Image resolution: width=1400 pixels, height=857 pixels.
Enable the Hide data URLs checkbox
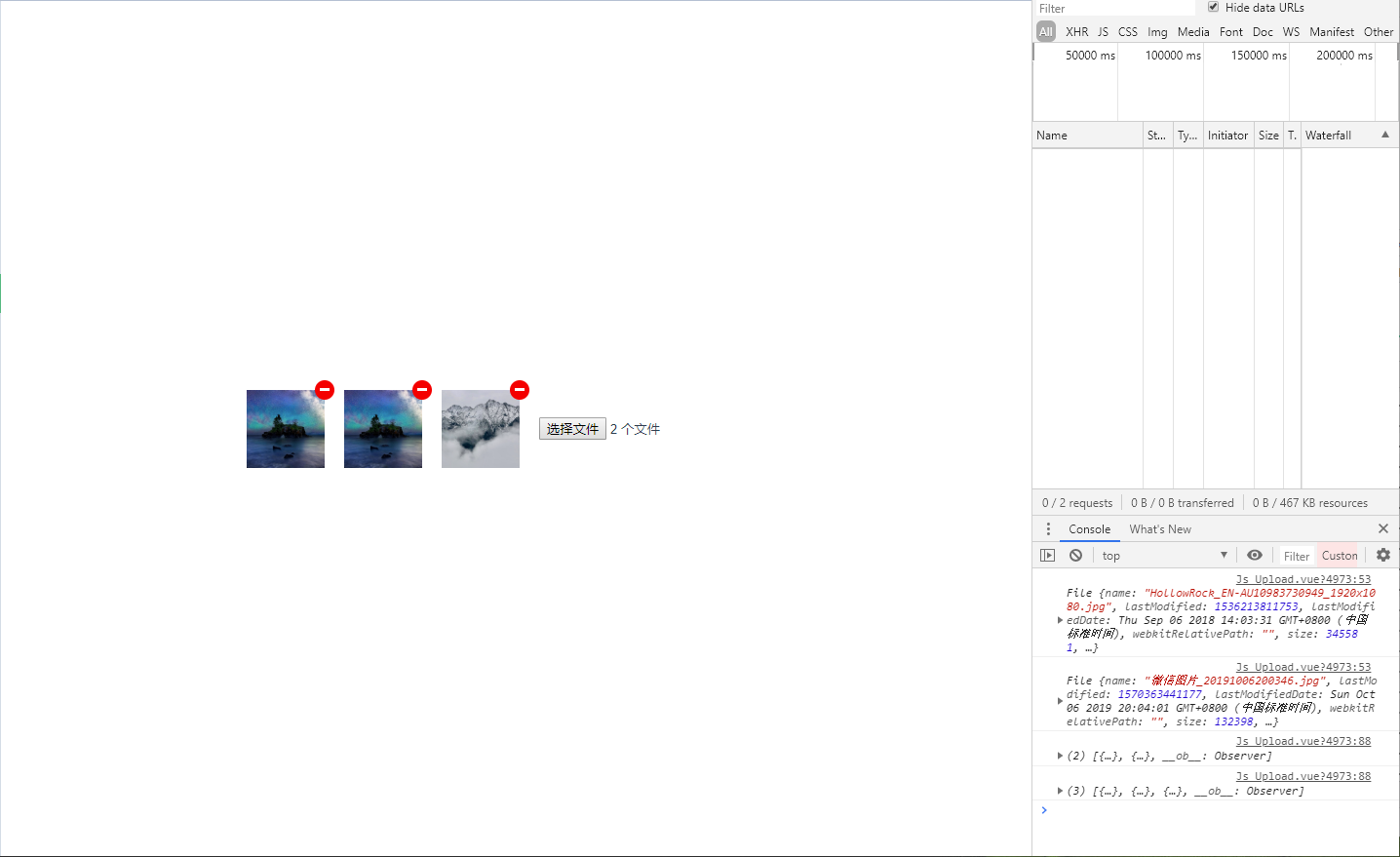pyautogui.click(x=1213, y=7)
